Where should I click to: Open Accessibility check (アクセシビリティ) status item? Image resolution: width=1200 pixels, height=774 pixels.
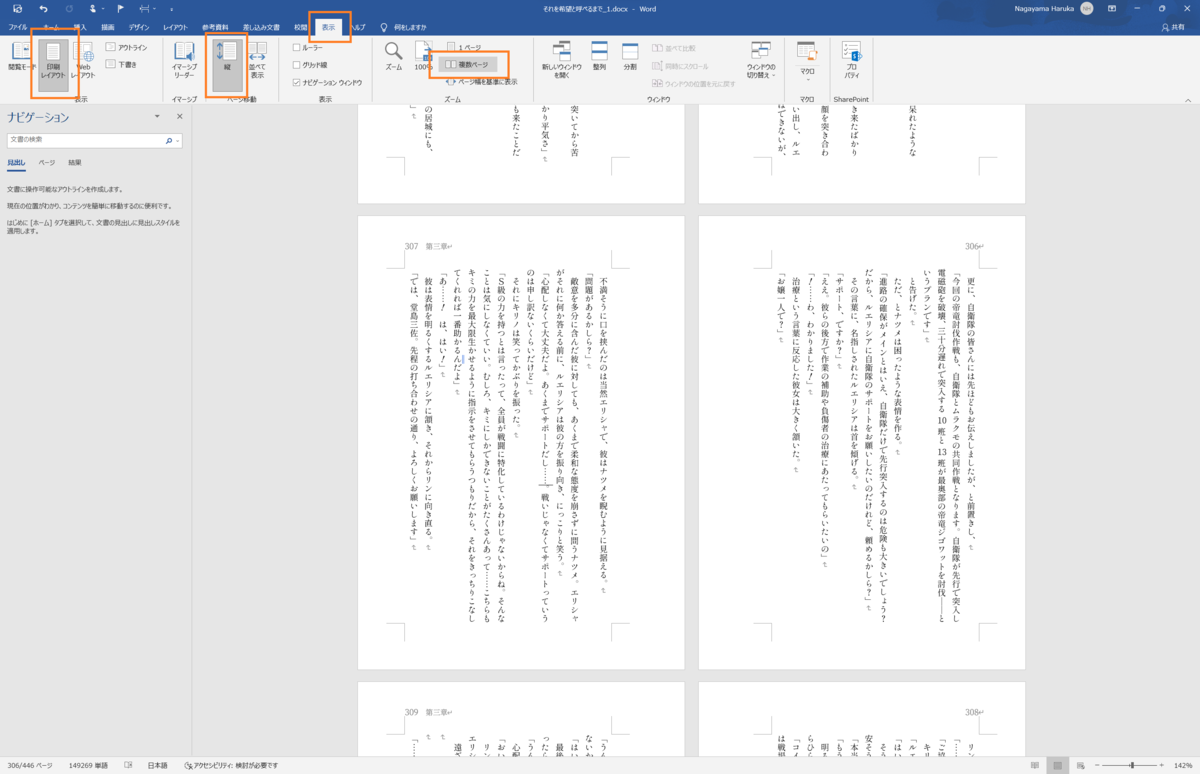coord(229,765)
